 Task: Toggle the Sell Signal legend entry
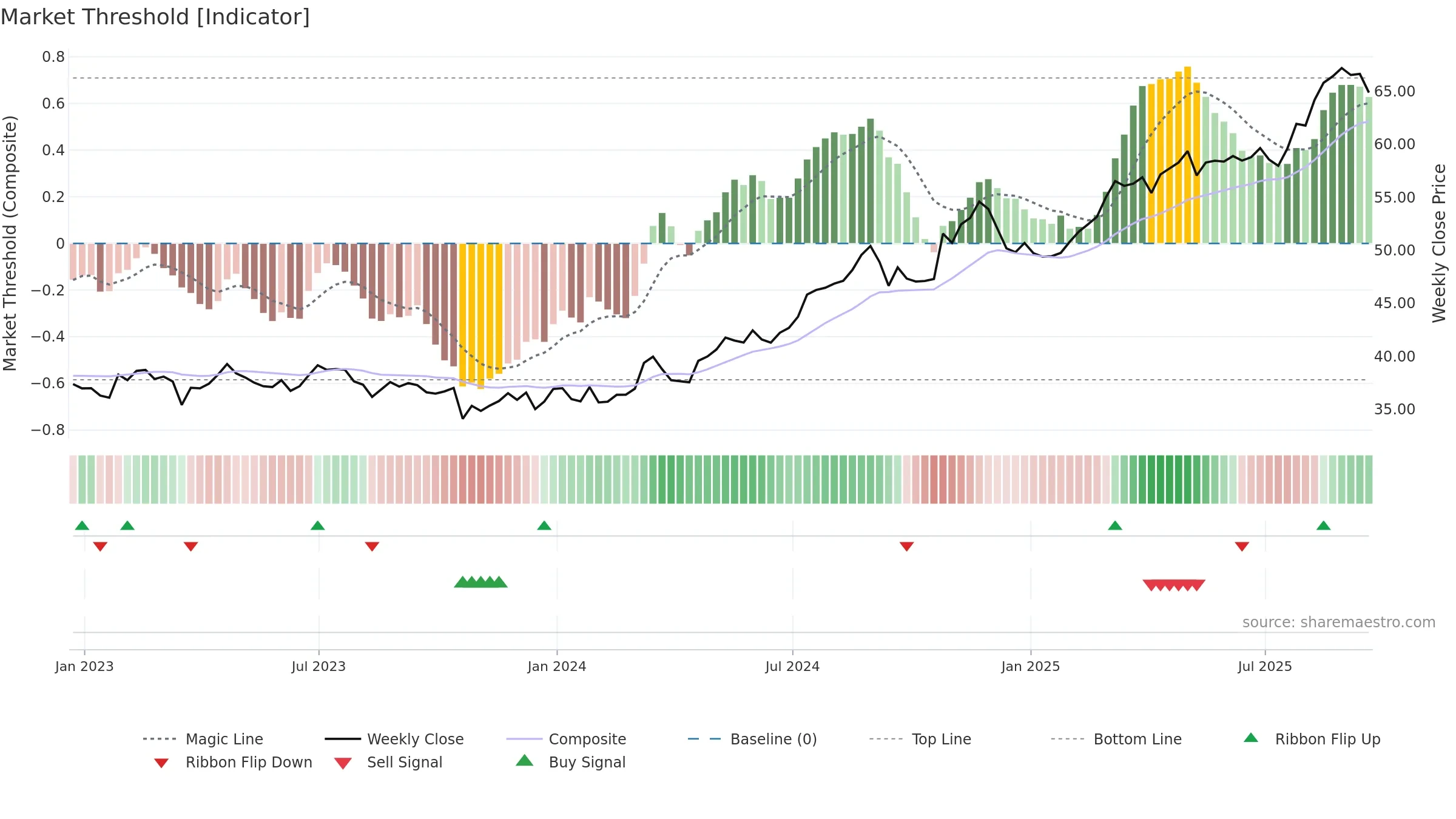pyautogui.click(x=388, y=762)
